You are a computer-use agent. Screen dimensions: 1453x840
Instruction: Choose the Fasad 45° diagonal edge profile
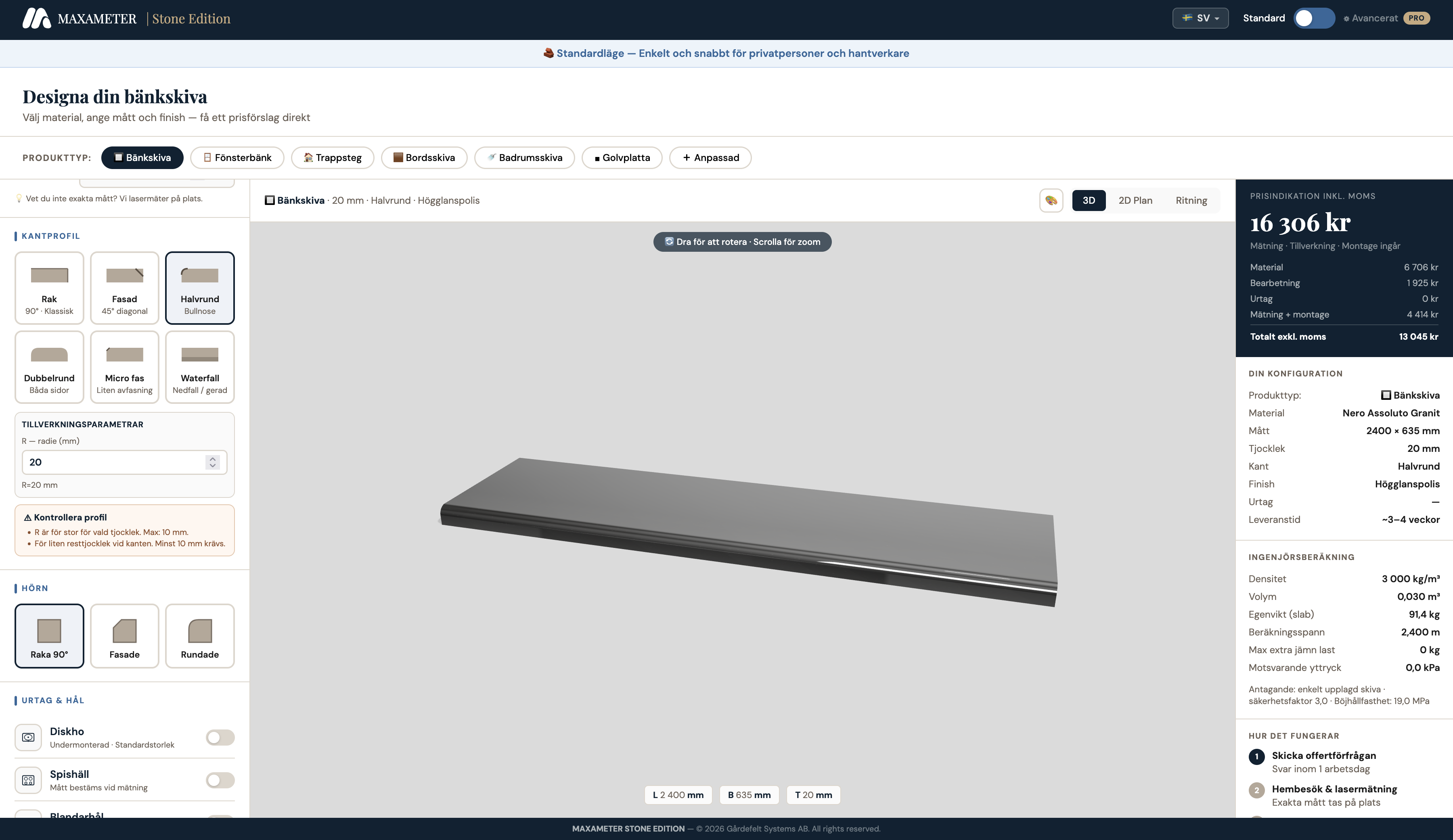pyautogui.click(x=125, y=288)
